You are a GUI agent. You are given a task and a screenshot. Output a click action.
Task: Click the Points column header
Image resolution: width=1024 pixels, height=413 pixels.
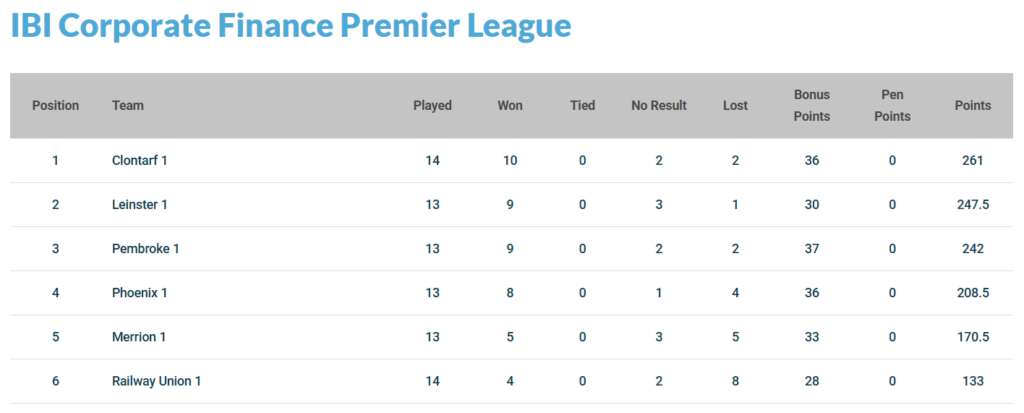point(973,105)
